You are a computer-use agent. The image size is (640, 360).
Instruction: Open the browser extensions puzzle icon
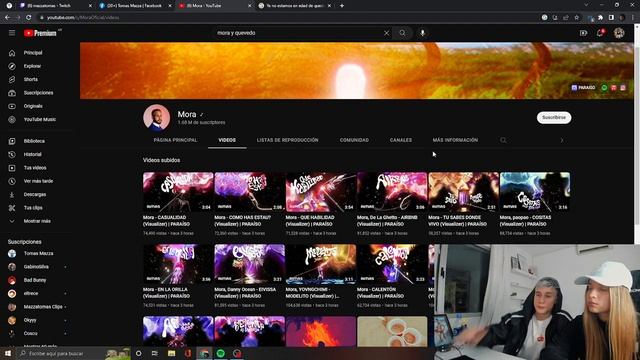pyautogui.click(x=600, y=18)
